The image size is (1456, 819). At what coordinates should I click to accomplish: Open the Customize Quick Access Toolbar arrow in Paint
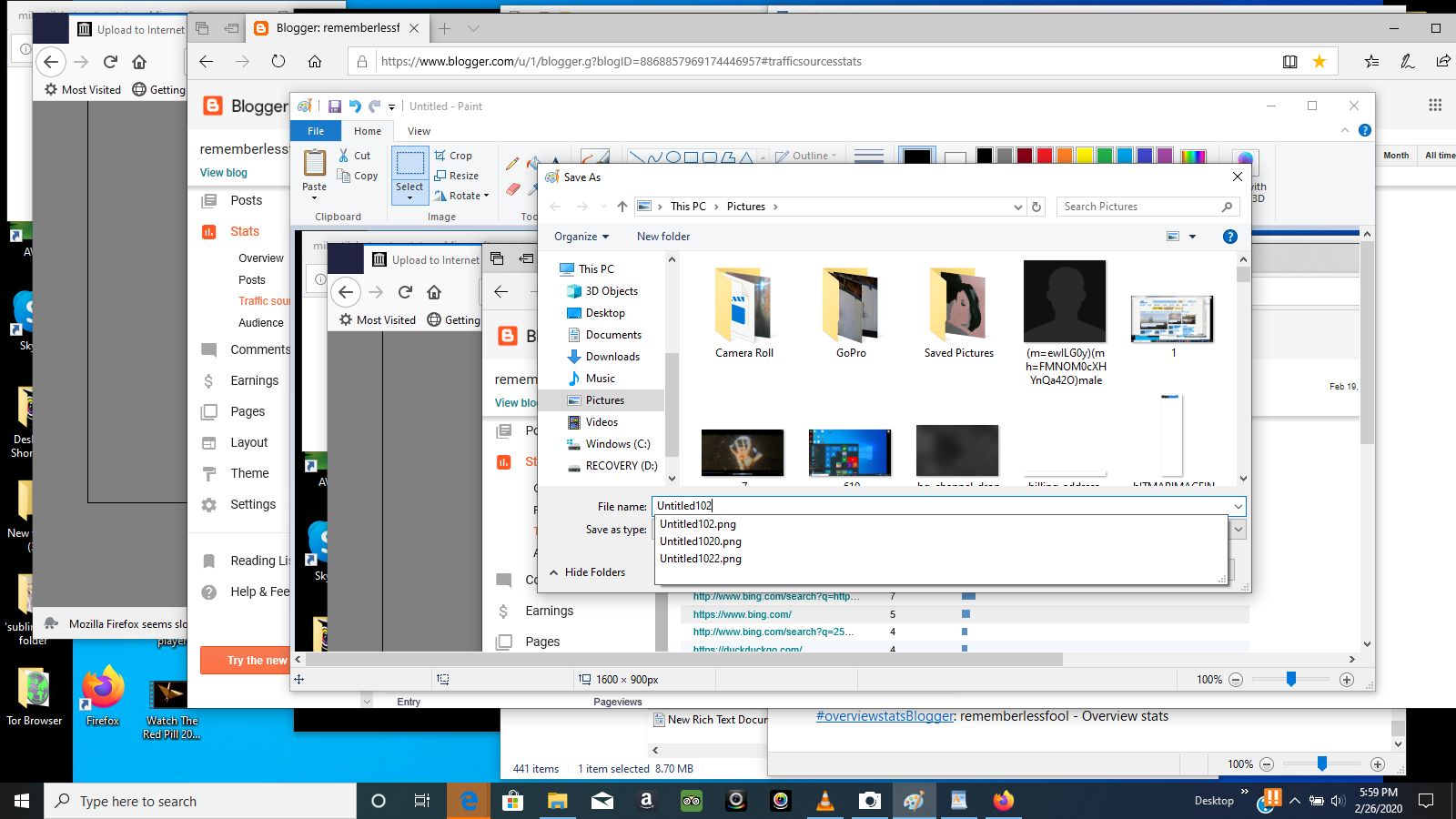coord(391,107)
